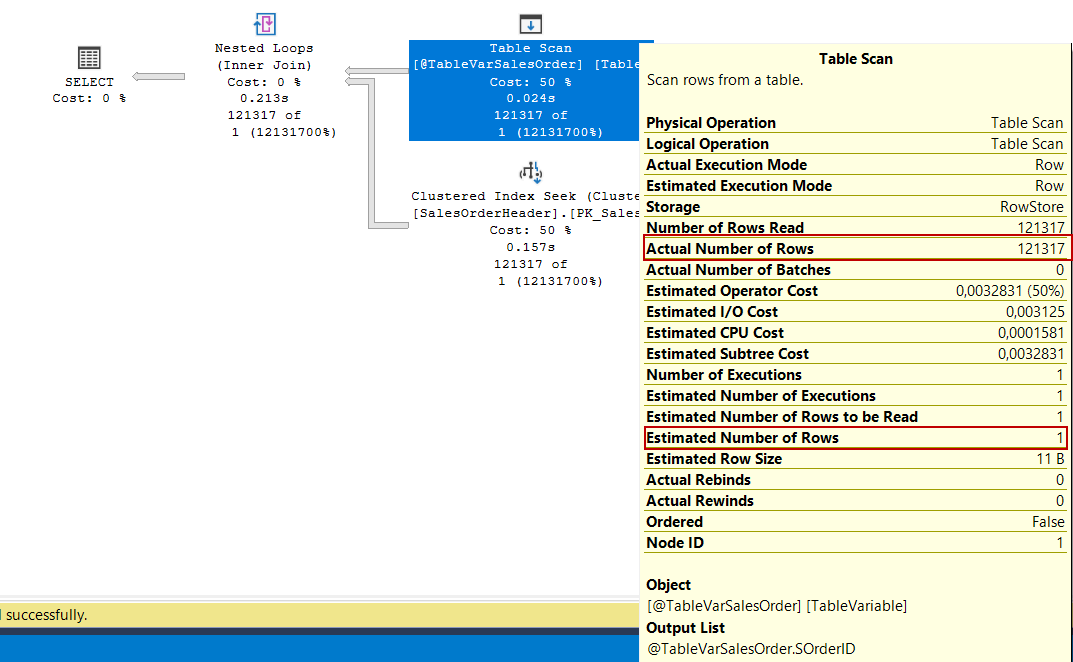The width and height of the screenshot is (1073, 662).
Task: Click the 'Estimated Number of Executions' row
Action: (855, 396)
